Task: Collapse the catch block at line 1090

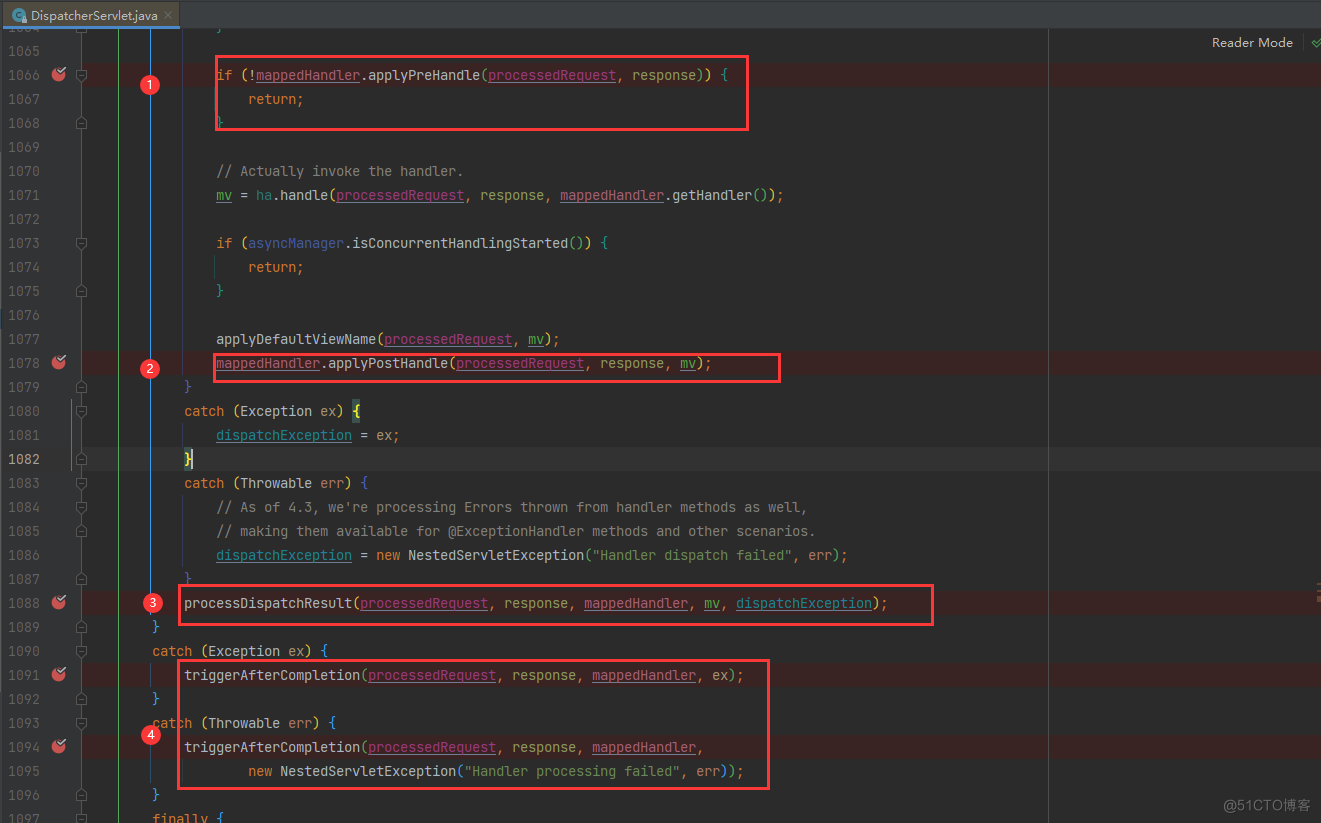Action: pyautogui.click(x=81, y=651)
